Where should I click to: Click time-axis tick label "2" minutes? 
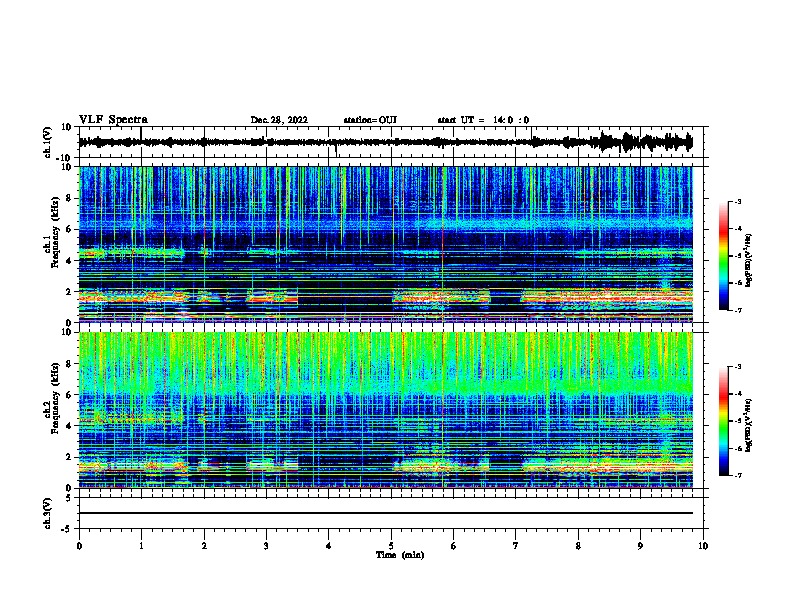click(x=204, y=546)
